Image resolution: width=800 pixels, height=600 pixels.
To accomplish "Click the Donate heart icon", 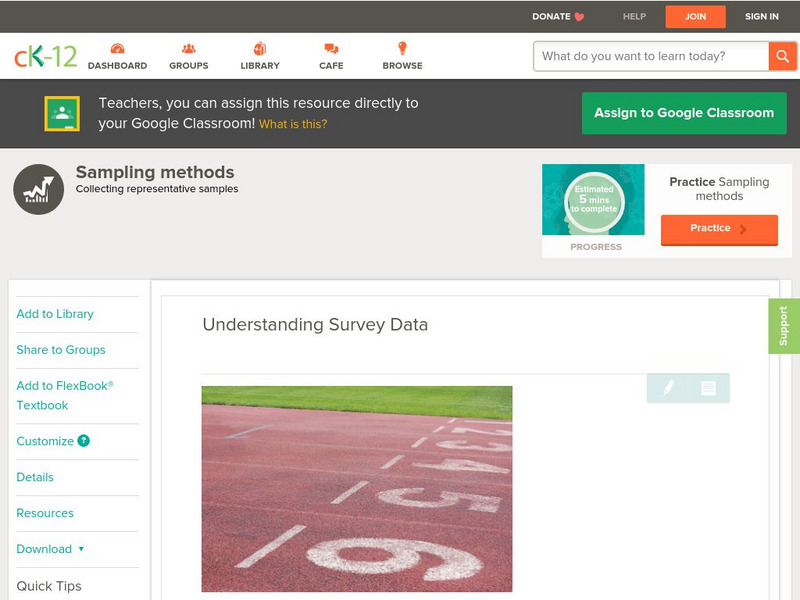I will [579, 17].
